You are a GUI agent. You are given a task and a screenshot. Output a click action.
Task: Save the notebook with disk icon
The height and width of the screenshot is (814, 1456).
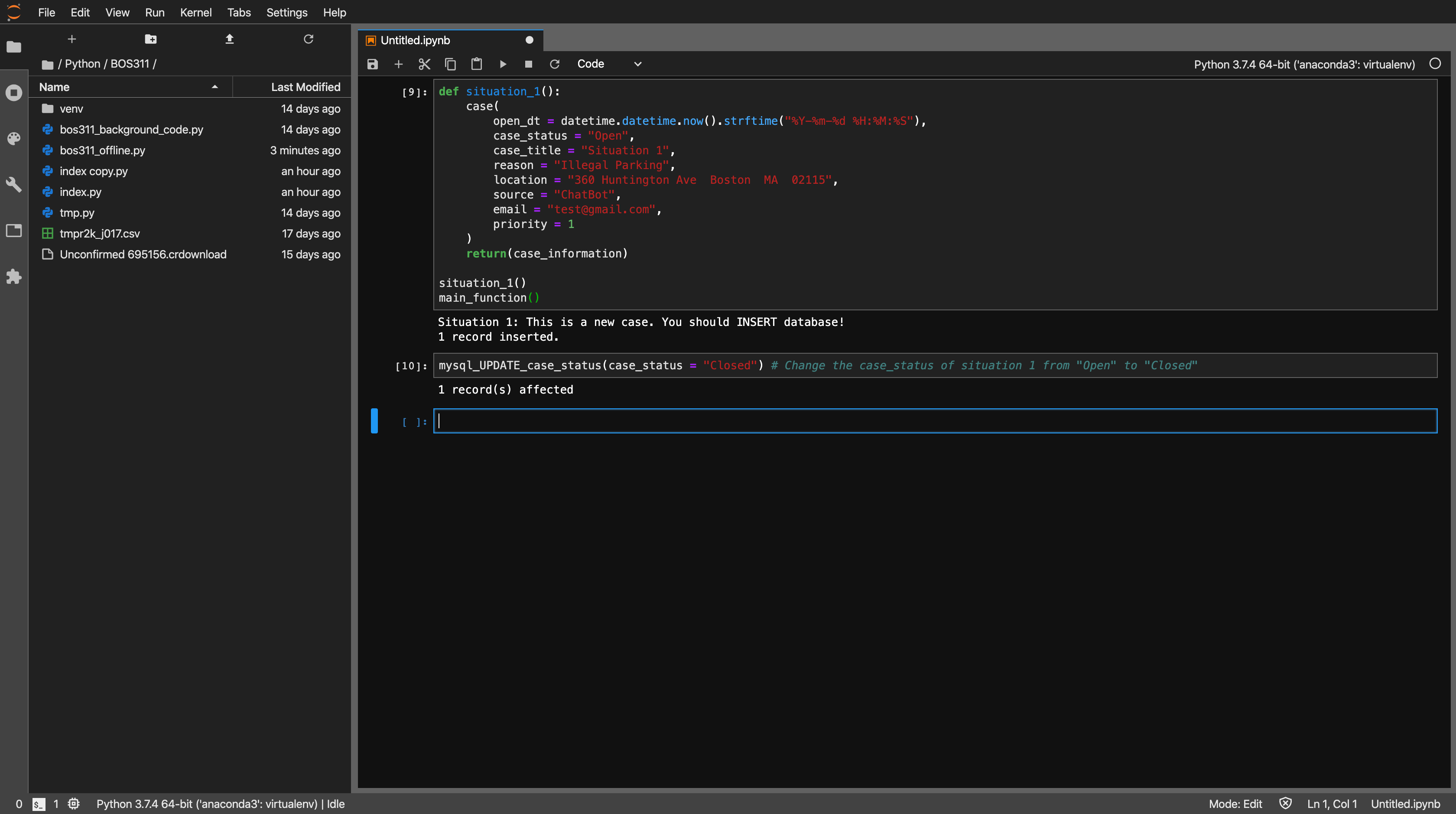[x=372, y=65]
